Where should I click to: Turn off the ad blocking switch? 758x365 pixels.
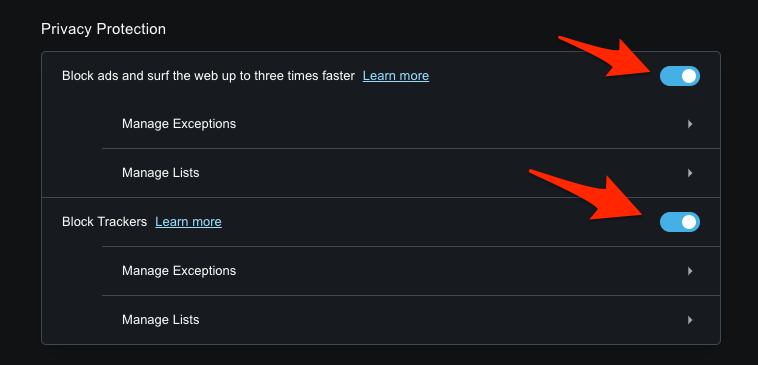(x=680, y=76)
